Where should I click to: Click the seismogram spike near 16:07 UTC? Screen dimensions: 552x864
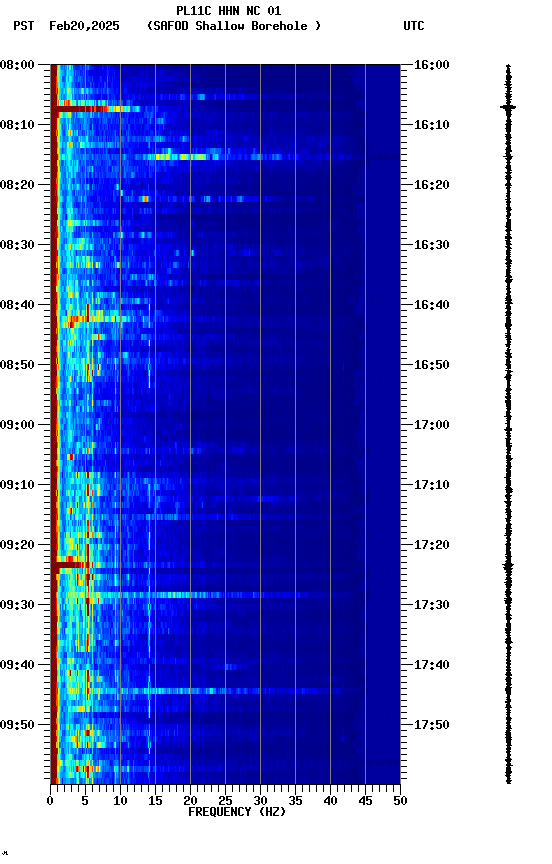[x=508, y=107]
